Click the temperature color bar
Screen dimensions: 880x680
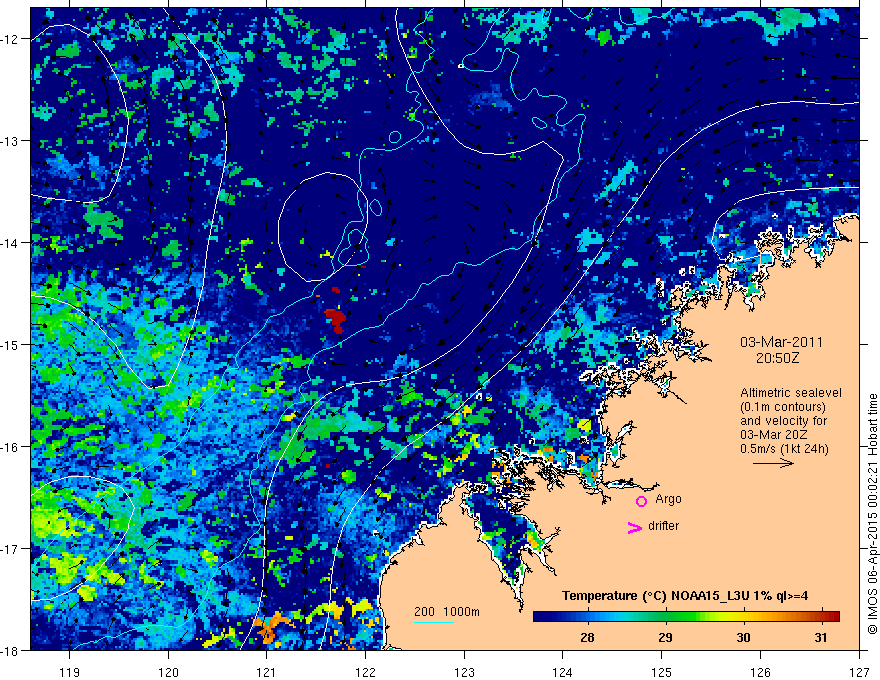point(686,616)
